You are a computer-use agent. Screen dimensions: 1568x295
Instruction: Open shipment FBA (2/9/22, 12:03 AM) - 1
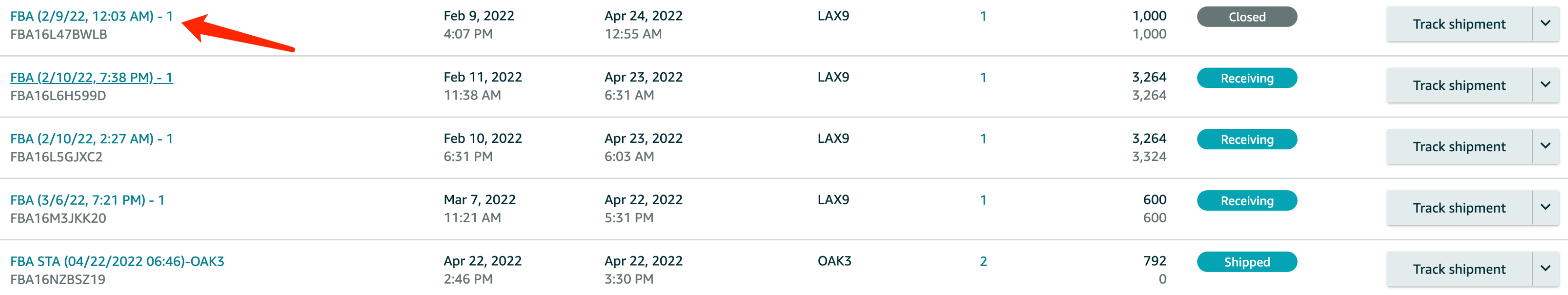[91, 17]
